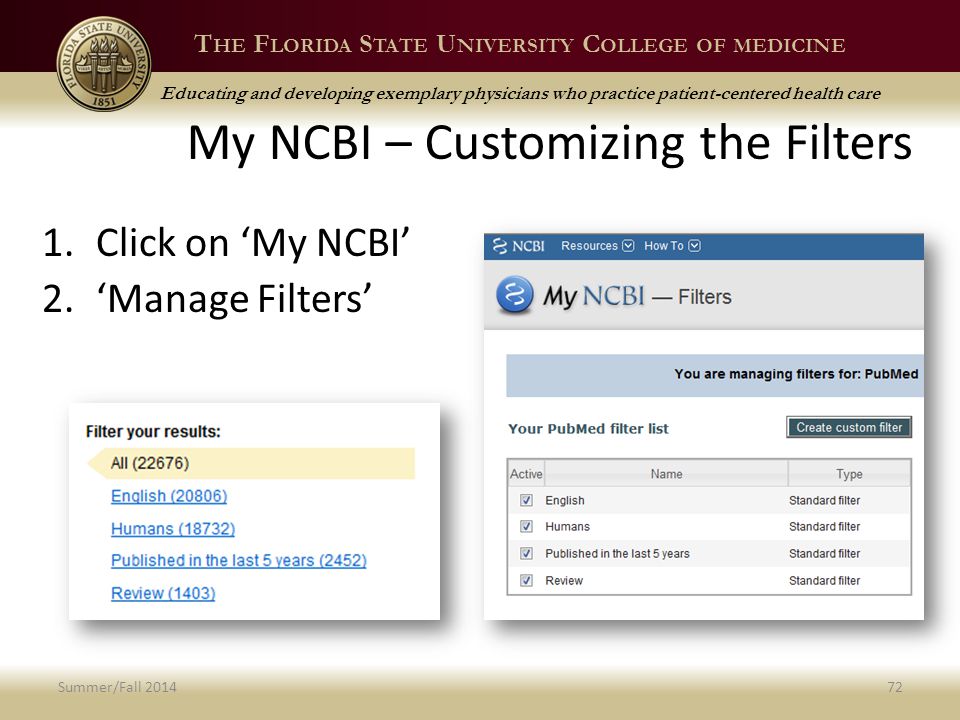Click the Name column header
This screenshot has width=960, height=720.
tap(666, 474)
